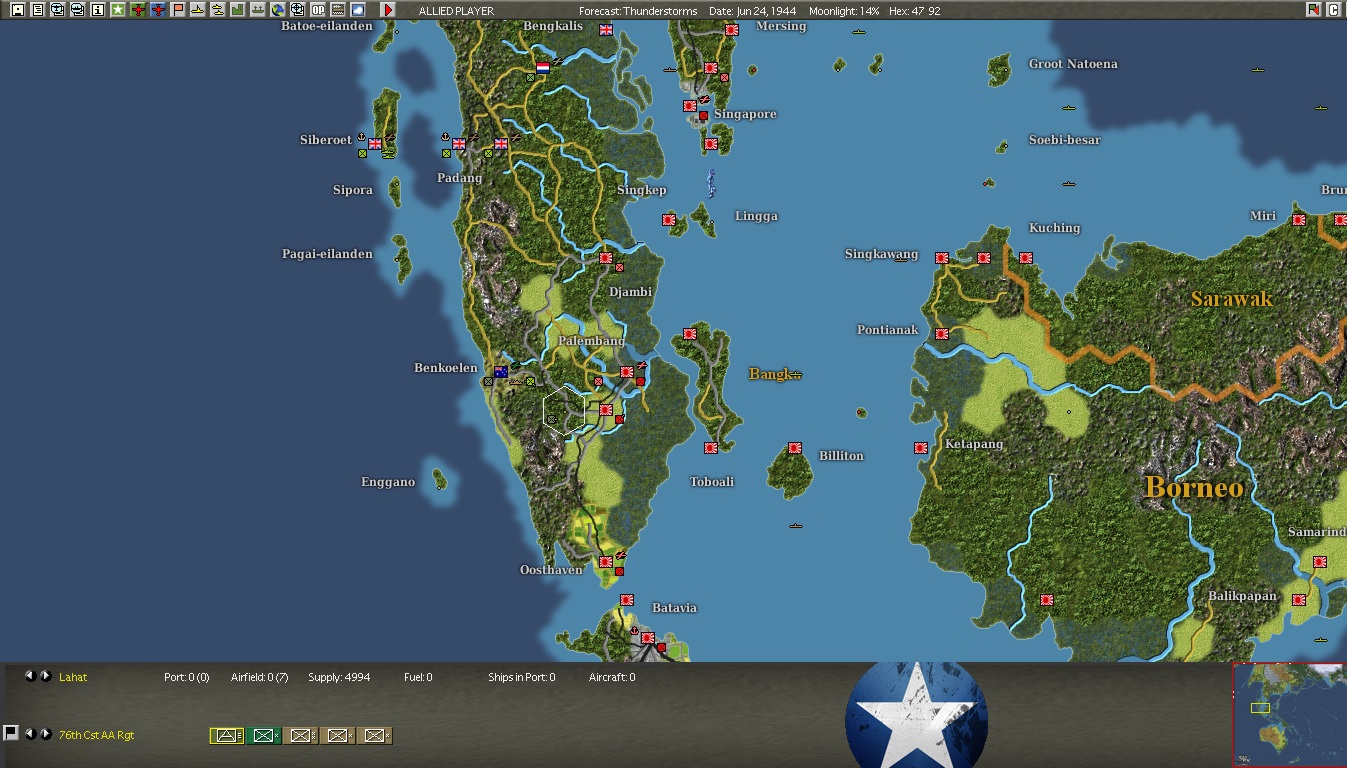Click the white star on green icon
The height and width of the screenshot is (768, 1347).
[117, 10]
